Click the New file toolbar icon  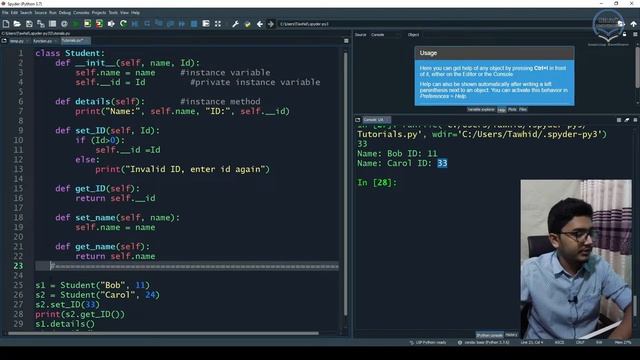[x=6, y=24]
